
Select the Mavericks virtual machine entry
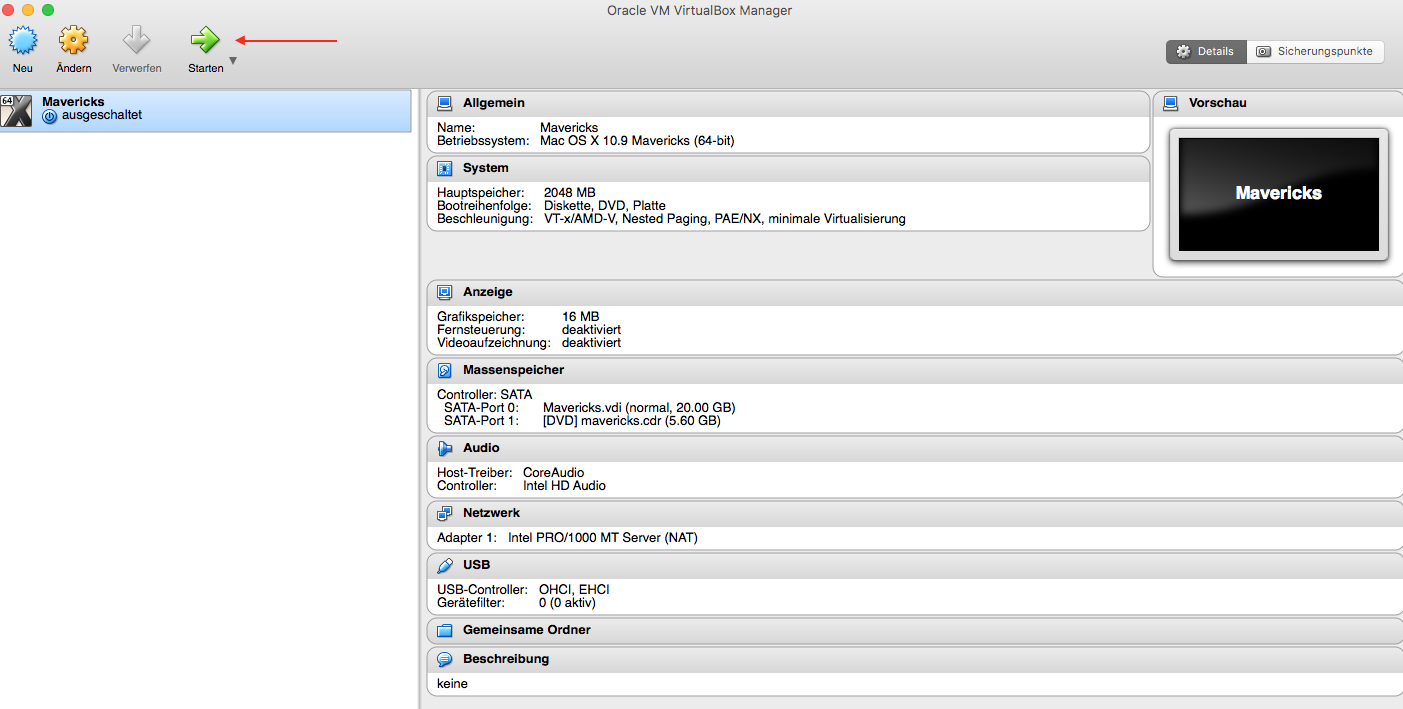(x=205, y=110)
